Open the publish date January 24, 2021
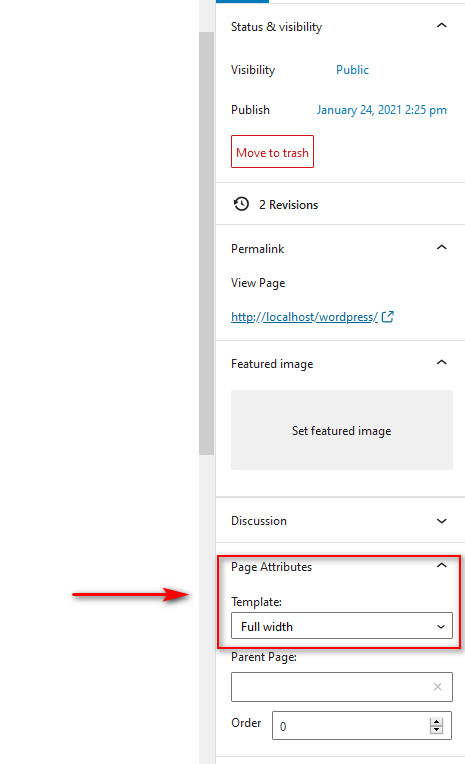The width and height of the screenshot is (465, 764). [x=382, y=110]
